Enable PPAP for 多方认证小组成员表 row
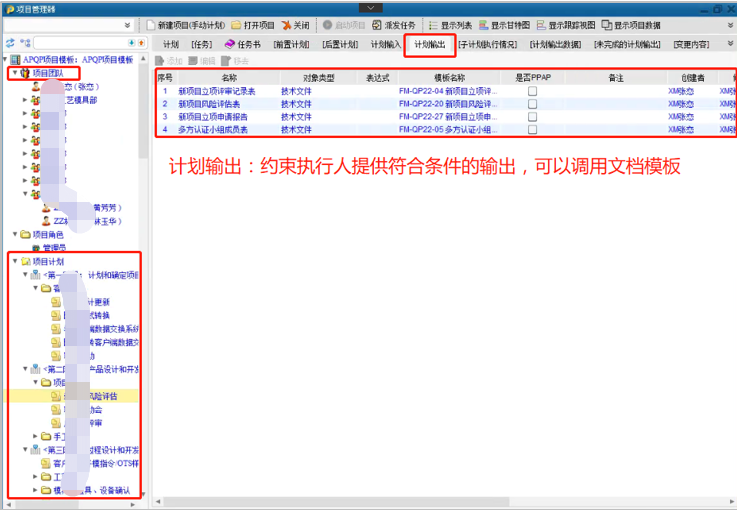This screenshot has height=510, width=737. pyautogui.click(x=533, y=129)
